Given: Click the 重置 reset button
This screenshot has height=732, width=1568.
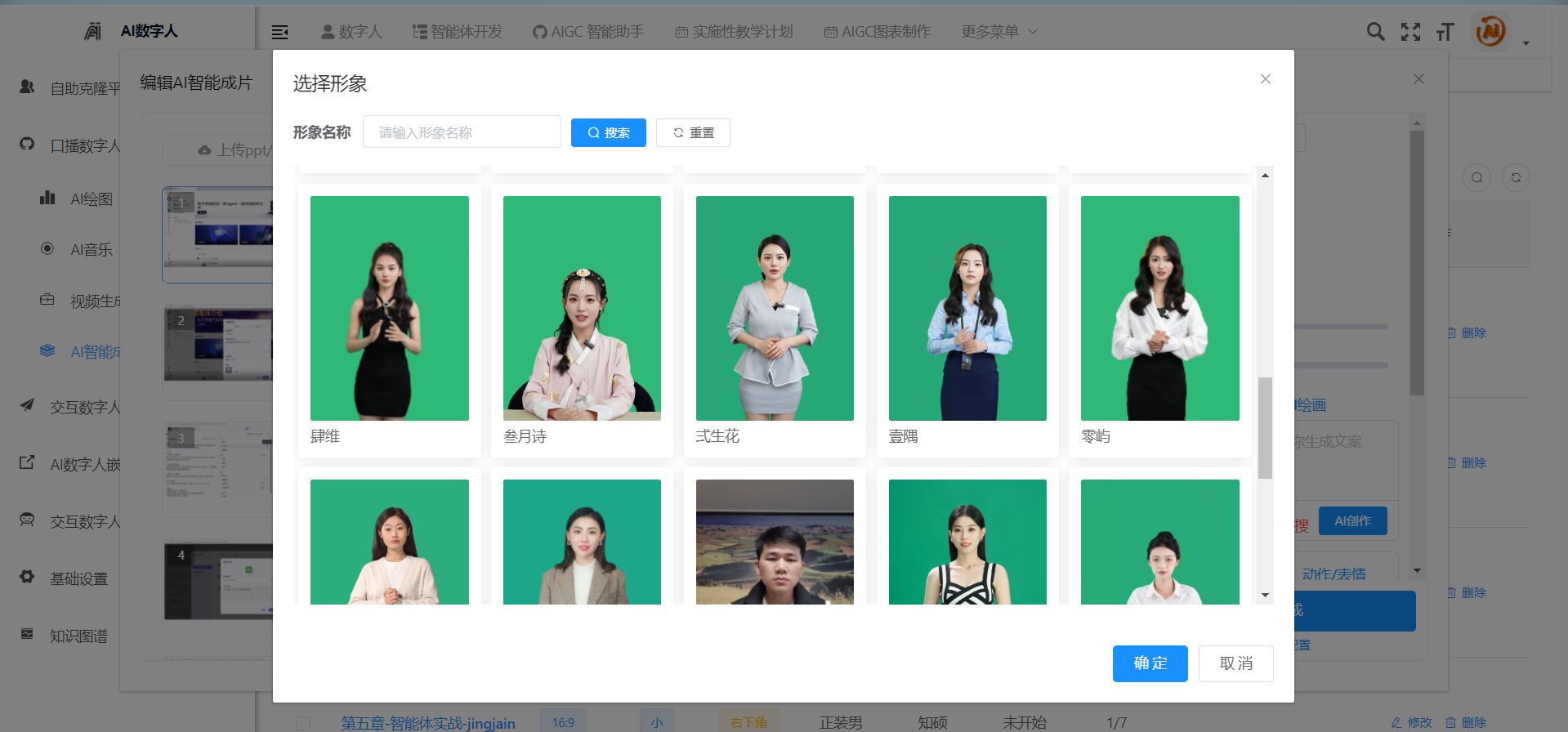Looking at the screenshot, I should click(693, 132).
